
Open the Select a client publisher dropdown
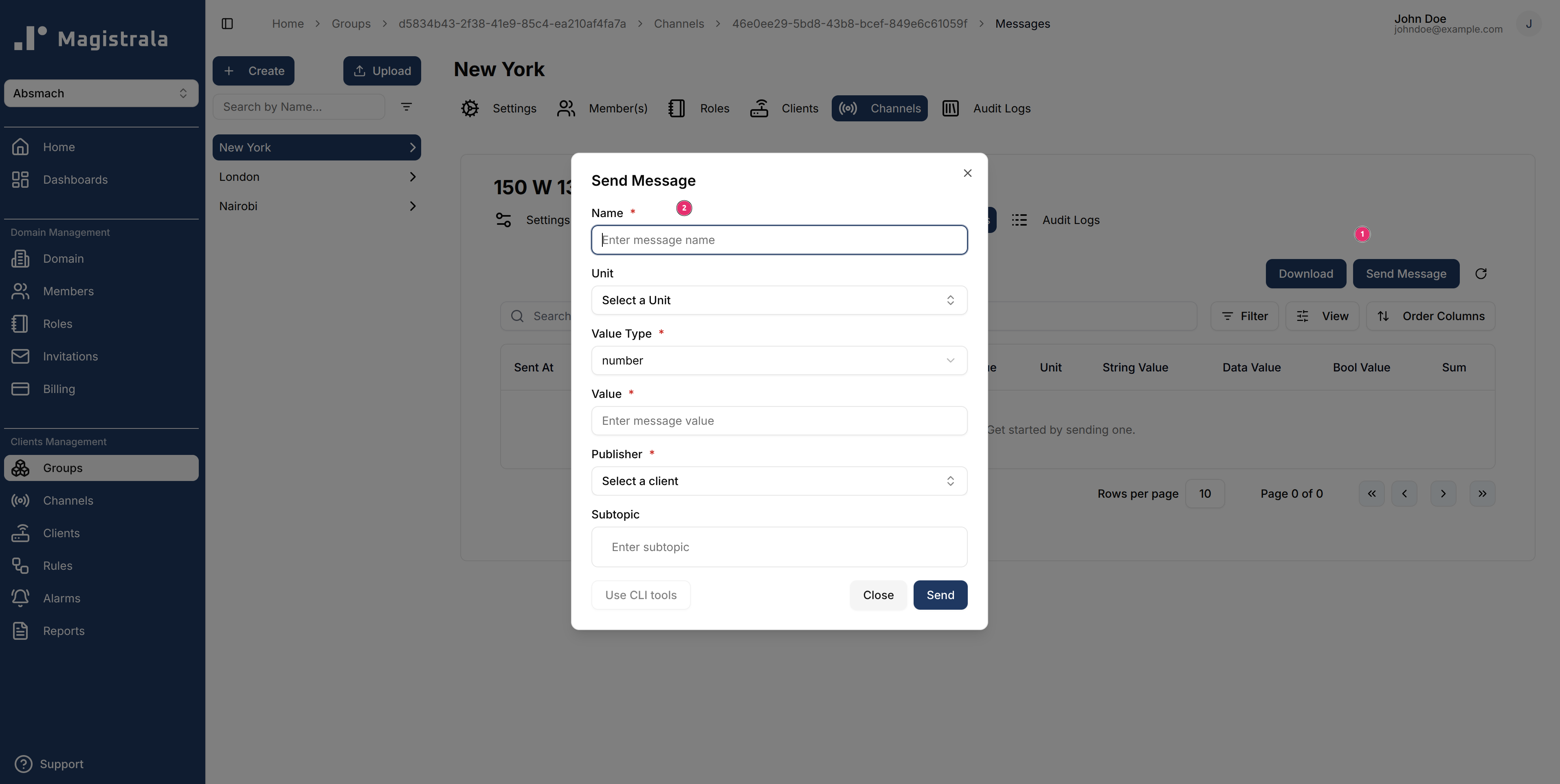tap(779, 481)
